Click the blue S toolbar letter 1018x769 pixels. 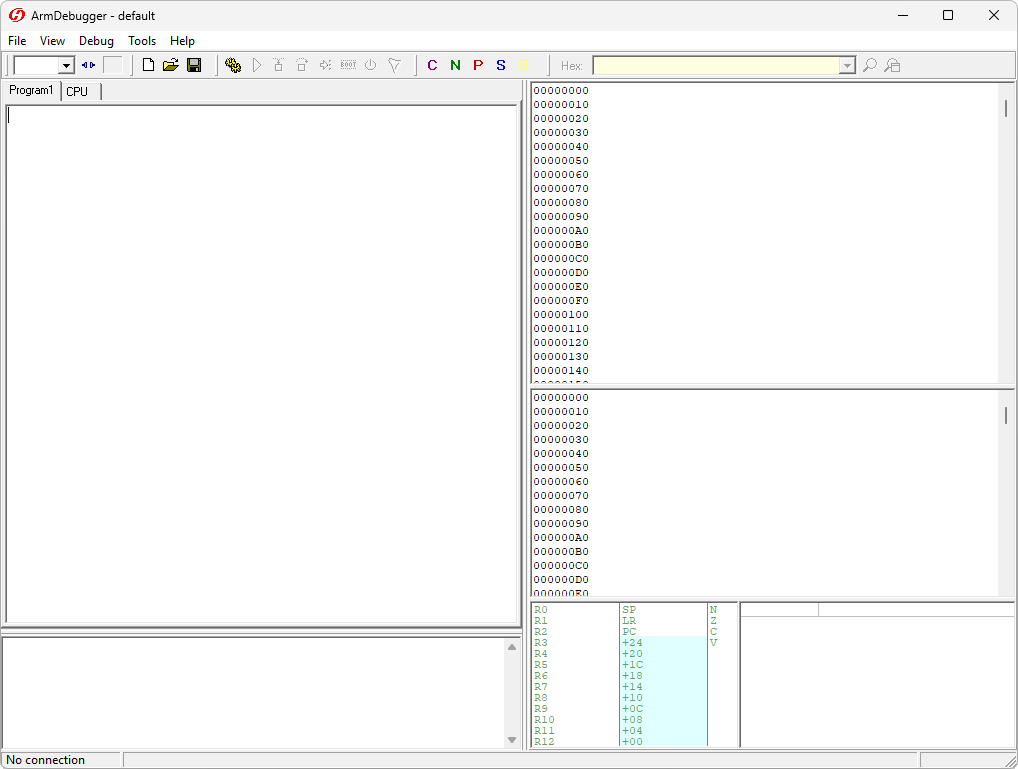(x=501, y=65)
